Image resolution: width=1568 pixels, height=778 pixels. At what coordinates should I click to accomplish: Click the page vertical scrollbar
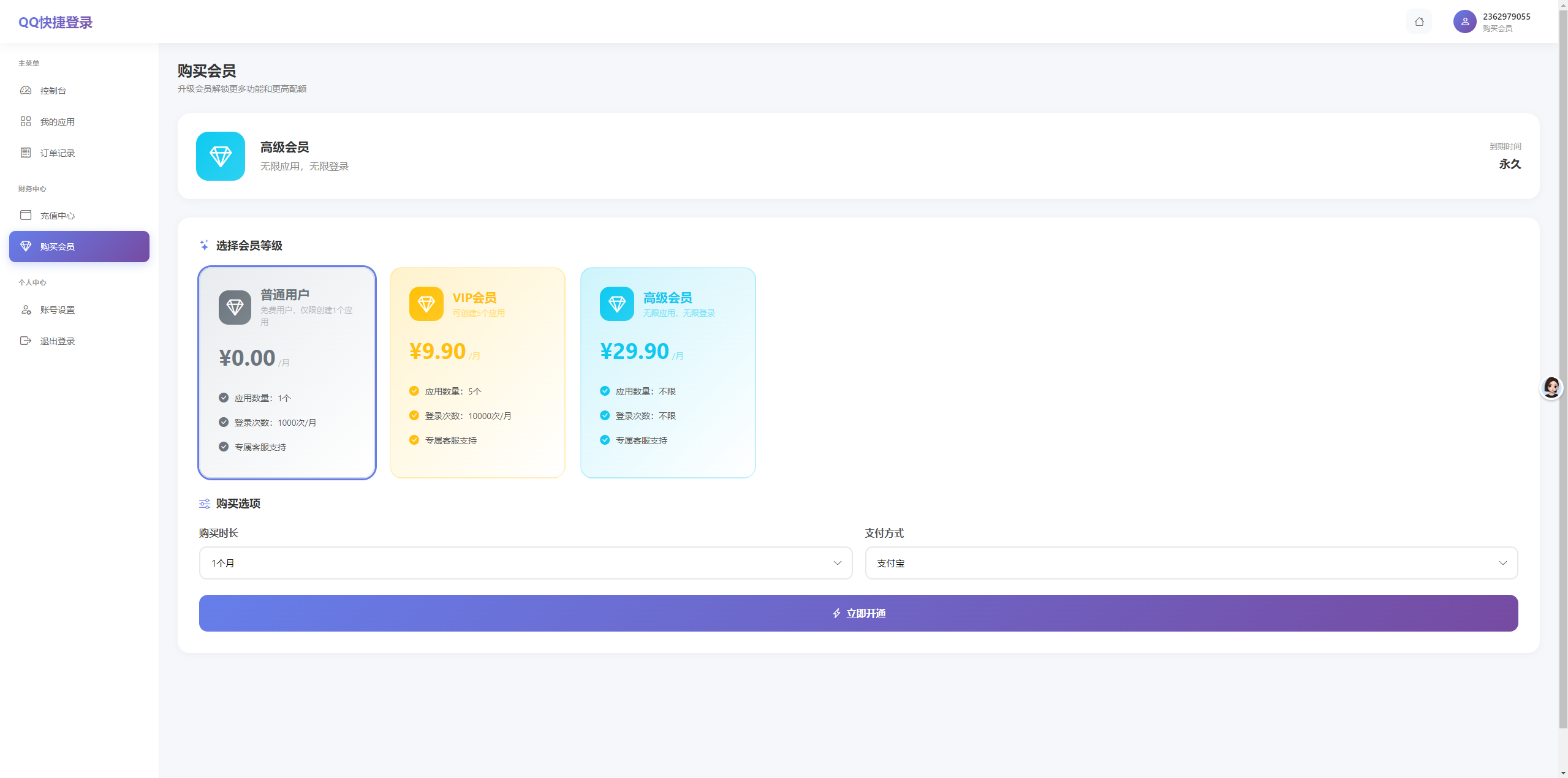(x=1562, y=368)
